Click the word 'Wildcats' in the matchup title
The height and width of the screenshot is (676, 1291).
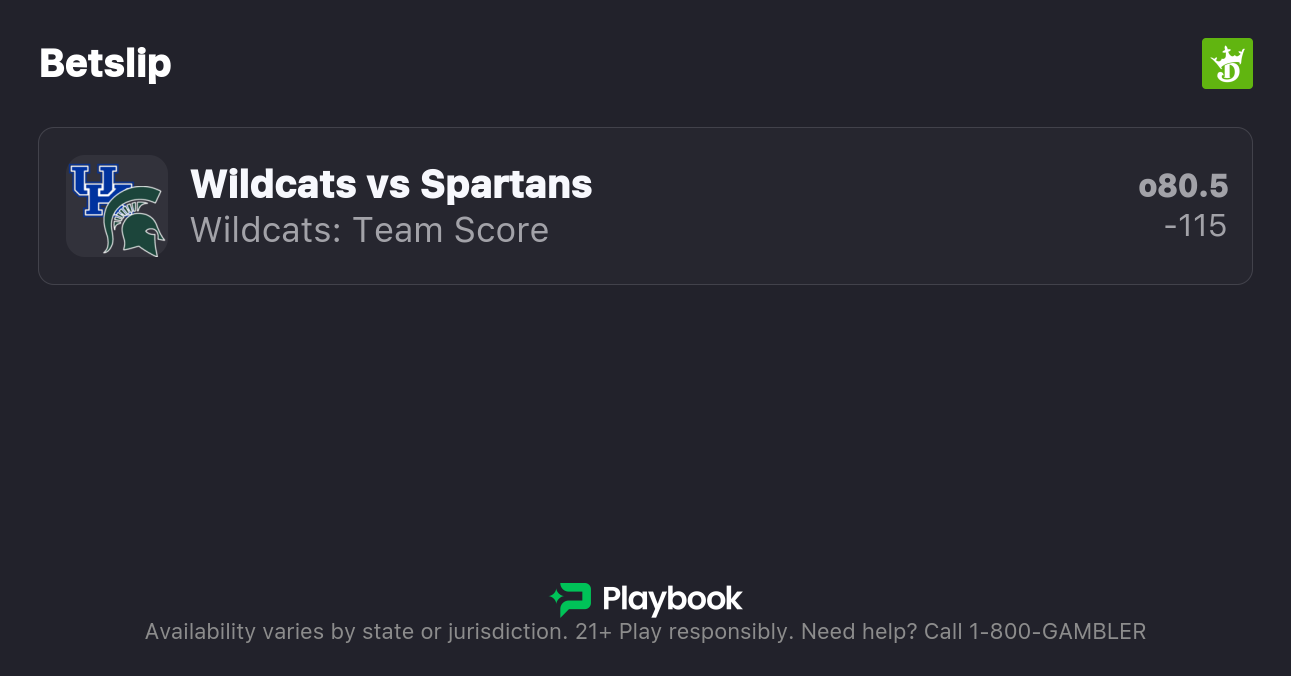pyautogui.click(x=273, y=184)
